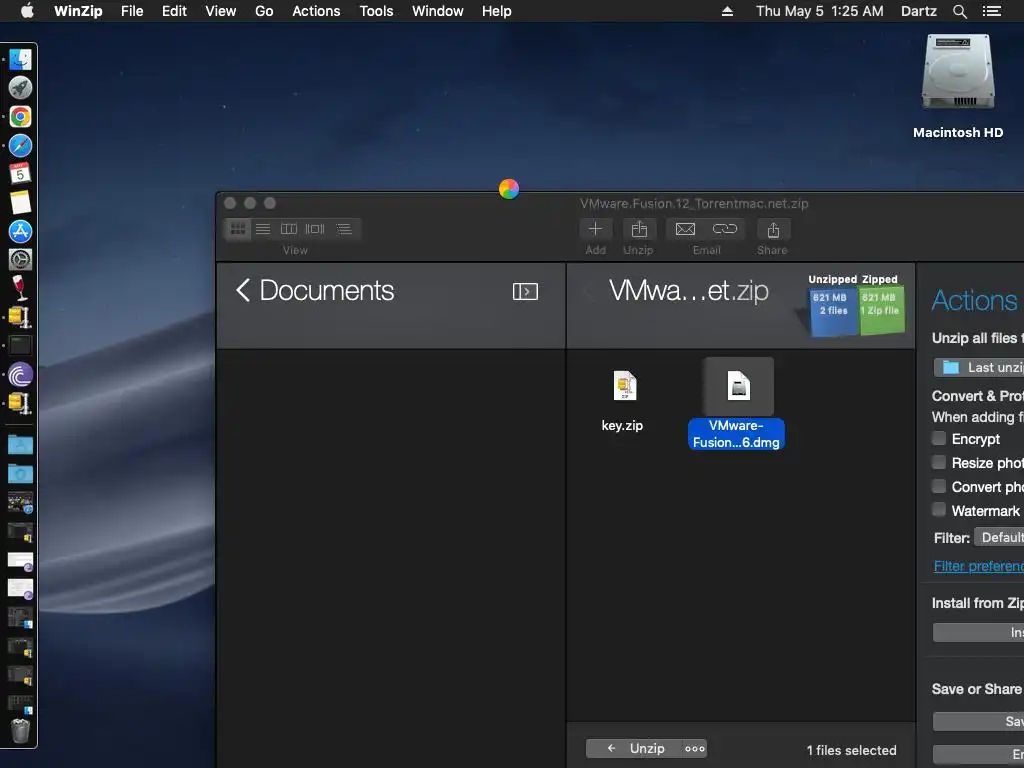The height and width of the screenshot is (768, 1024).
Task: Switch to cover flow view
Action: point(315,229)
